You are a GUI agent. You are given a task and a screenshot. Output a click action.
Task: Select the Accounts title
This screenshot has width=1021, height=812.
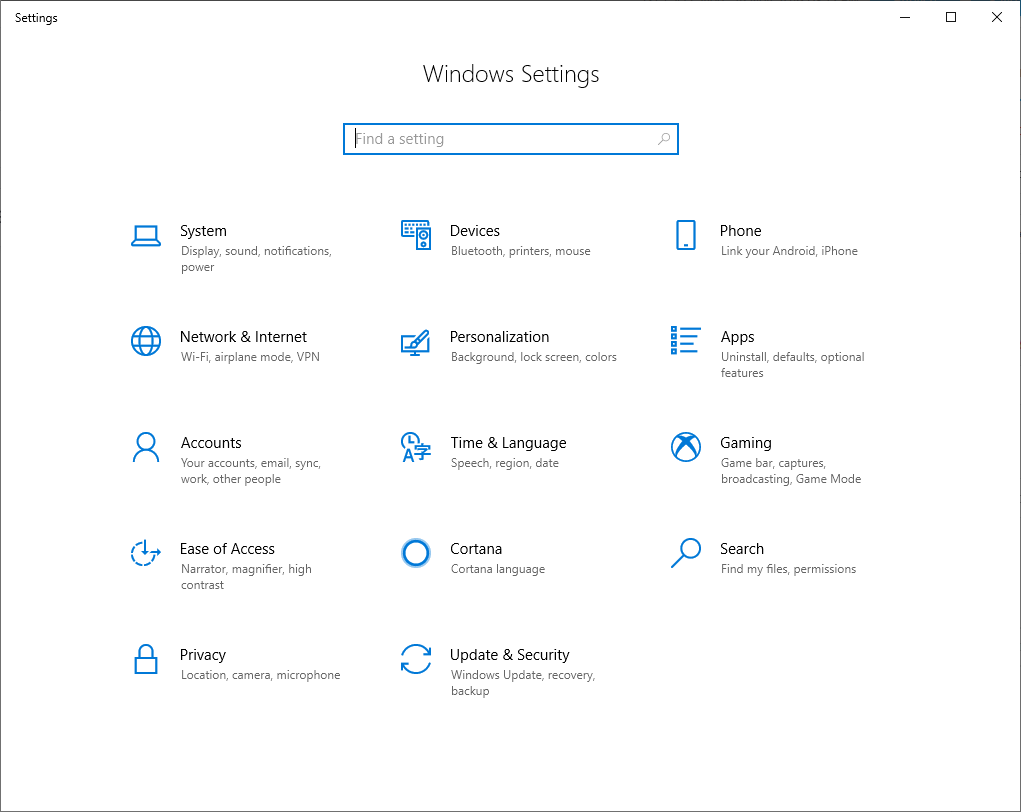pos(211,443)
